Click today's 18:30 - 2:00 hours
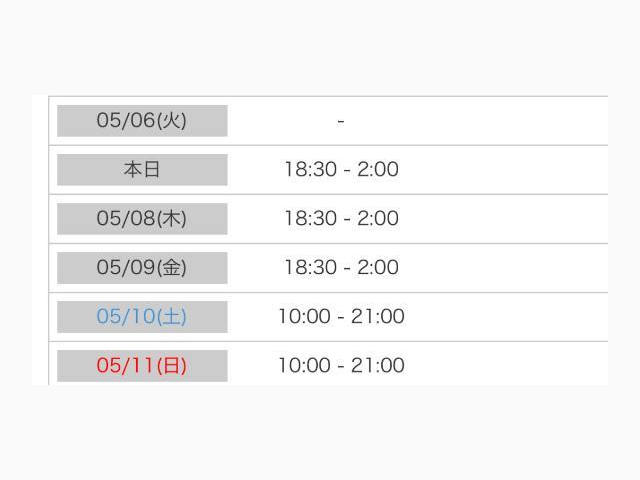640x480 pixels. (x=341, y=169)
